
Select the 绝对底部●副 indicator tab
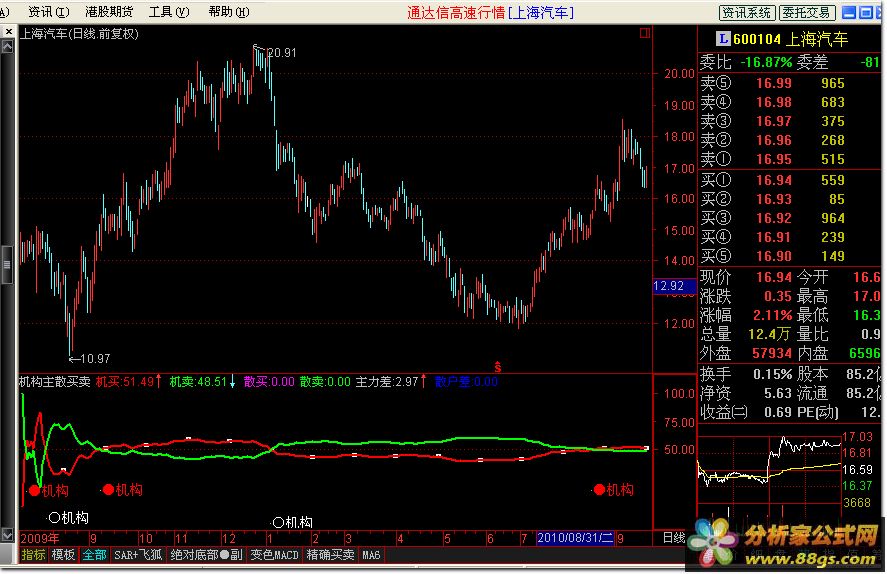click(206, 555)
